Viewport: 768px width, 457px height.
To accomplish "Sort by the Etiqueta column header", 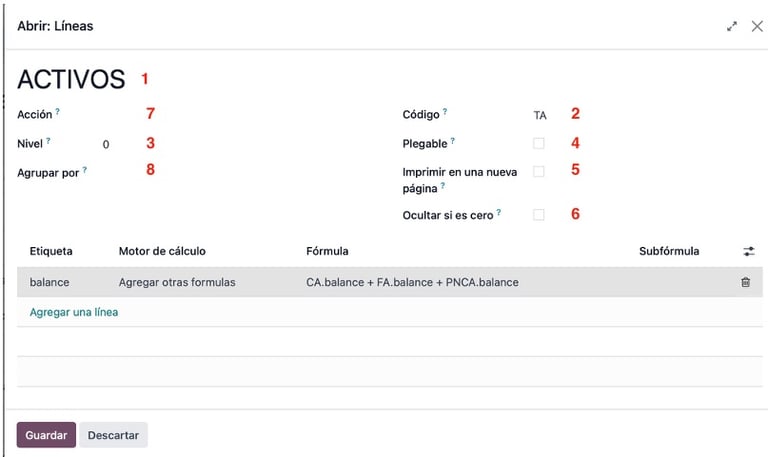I will (x=51, y=251).
